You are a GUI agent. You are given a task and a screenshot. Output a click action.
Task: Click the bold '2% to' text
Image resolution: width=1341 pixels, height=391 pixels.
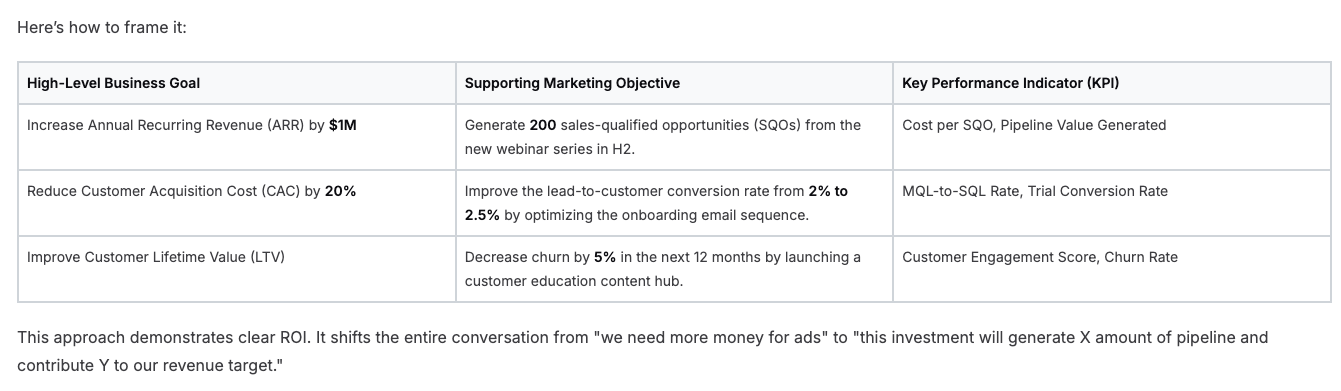tap(828, 191)
